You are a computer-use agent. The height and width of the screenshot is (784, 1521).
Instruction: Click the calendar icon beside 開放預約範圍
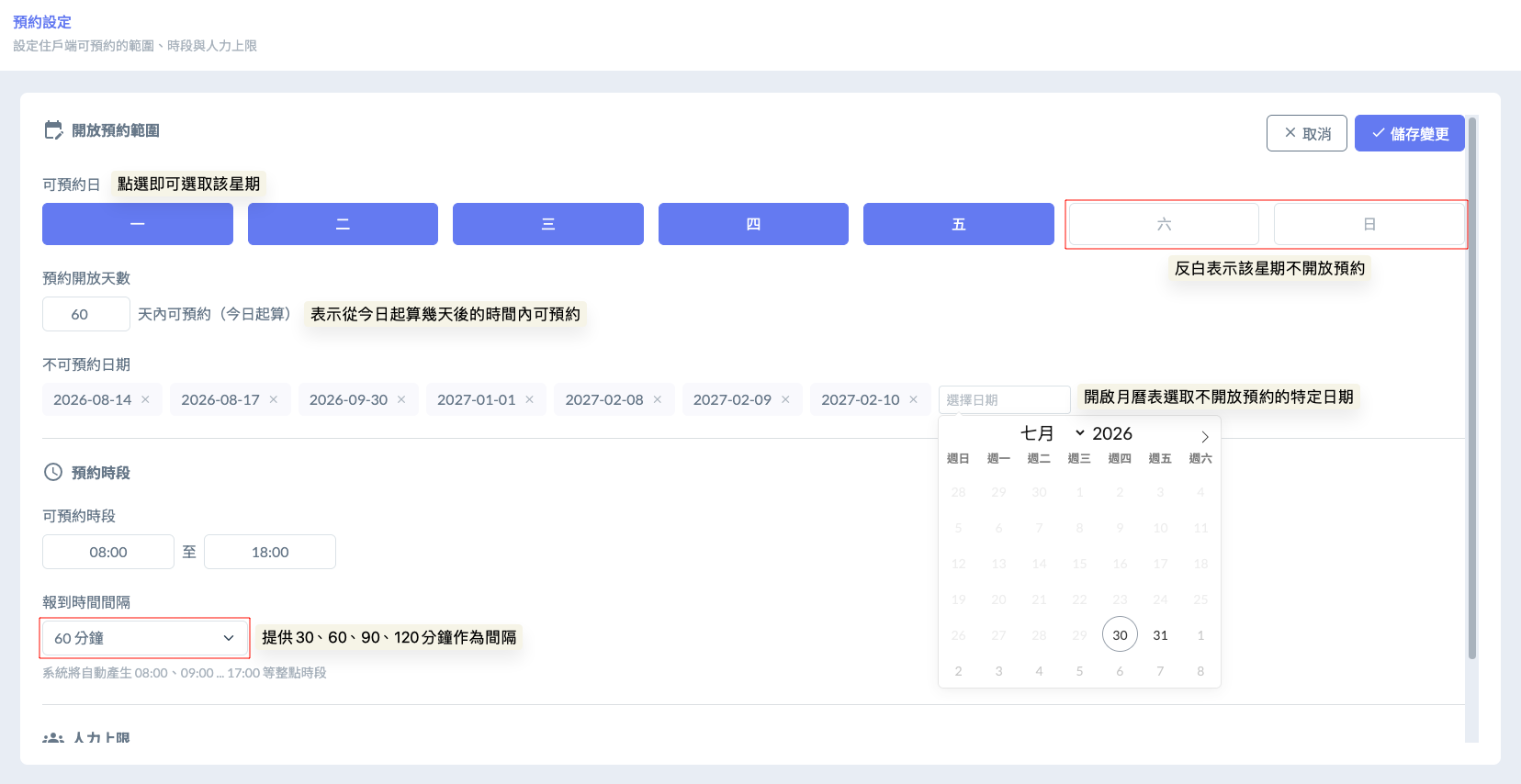(53, 130)
